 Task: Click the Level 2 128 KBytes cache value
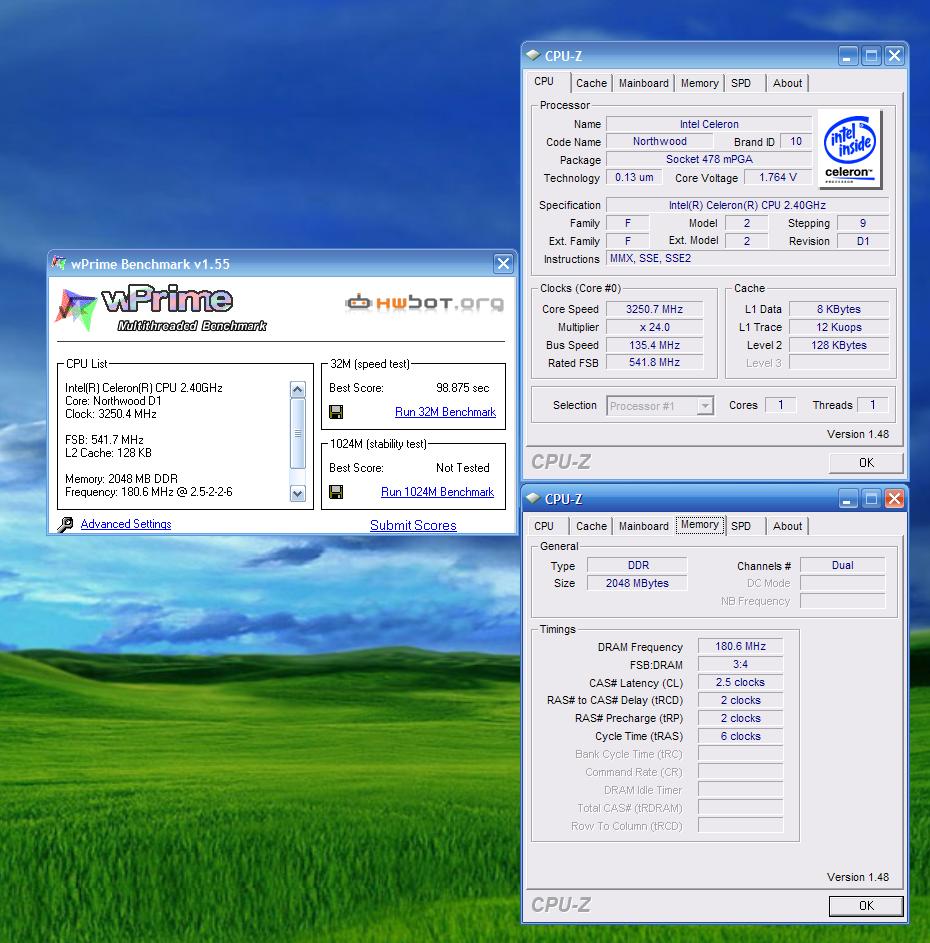839,345
